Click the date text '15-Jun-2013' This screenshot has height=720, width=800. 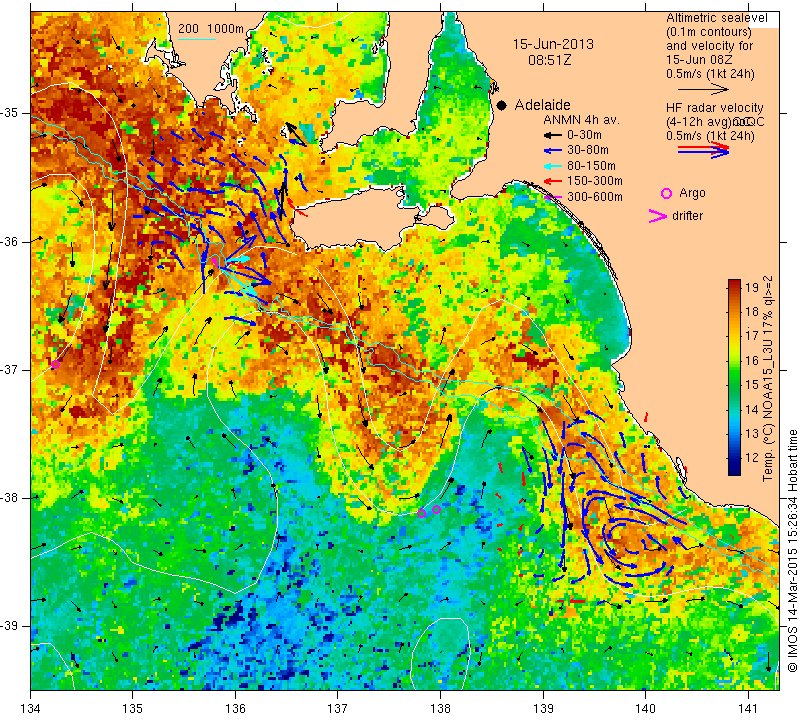553,44
